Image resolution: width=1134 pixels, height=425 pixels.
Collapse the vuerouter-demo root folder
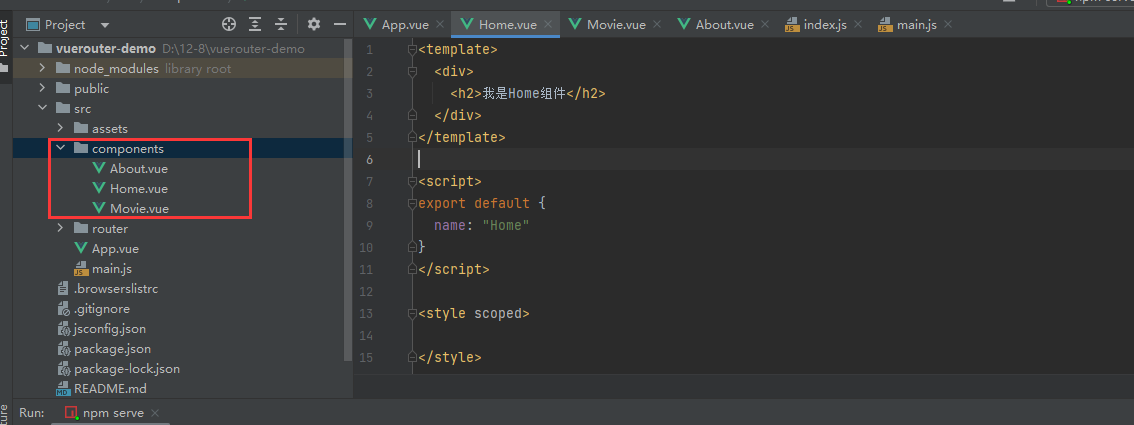[x=25, y=48]
